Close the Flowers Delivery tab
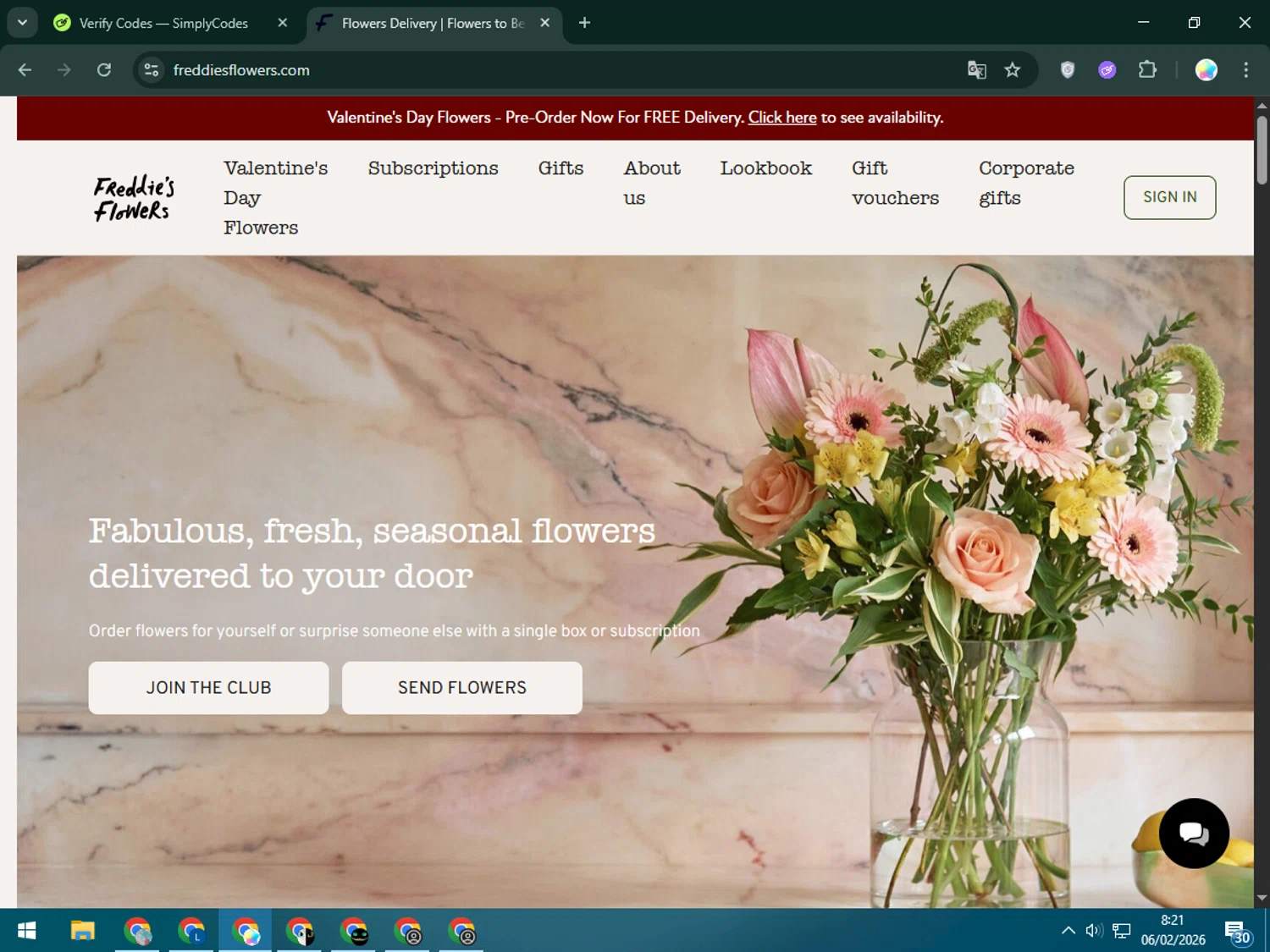 coord(545,23)
